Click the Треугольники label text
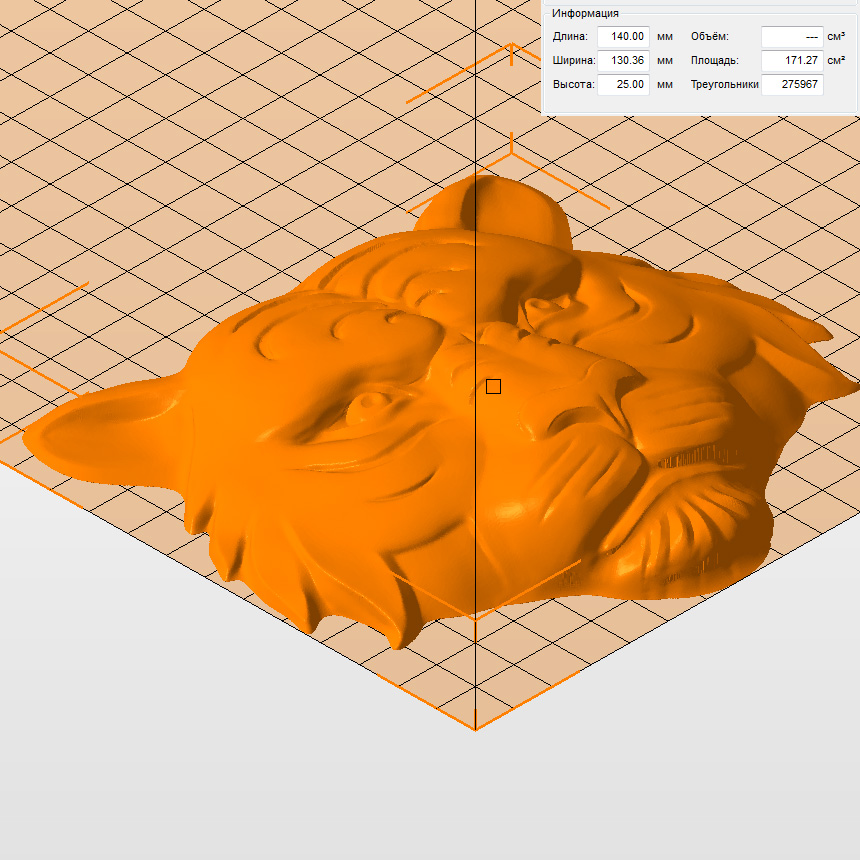 point(724,84)
